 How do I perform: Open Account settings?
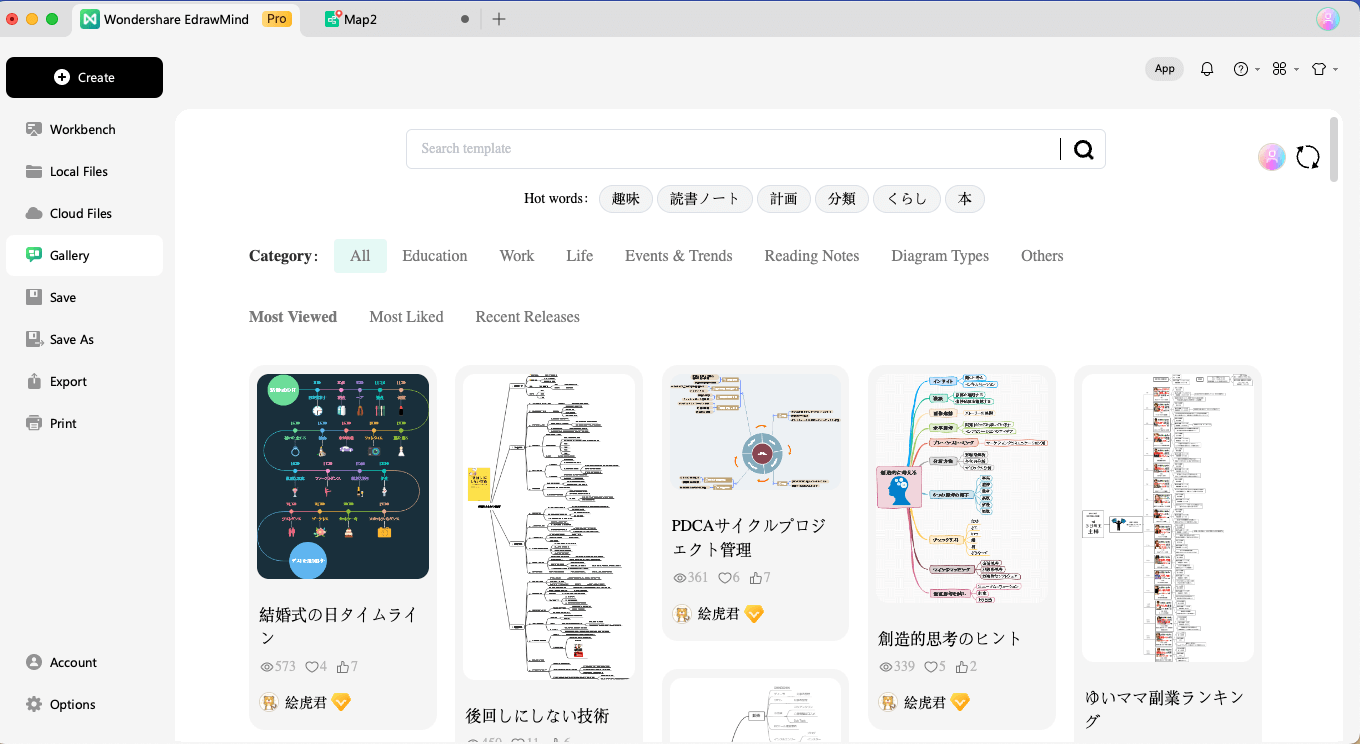(84, 662)
